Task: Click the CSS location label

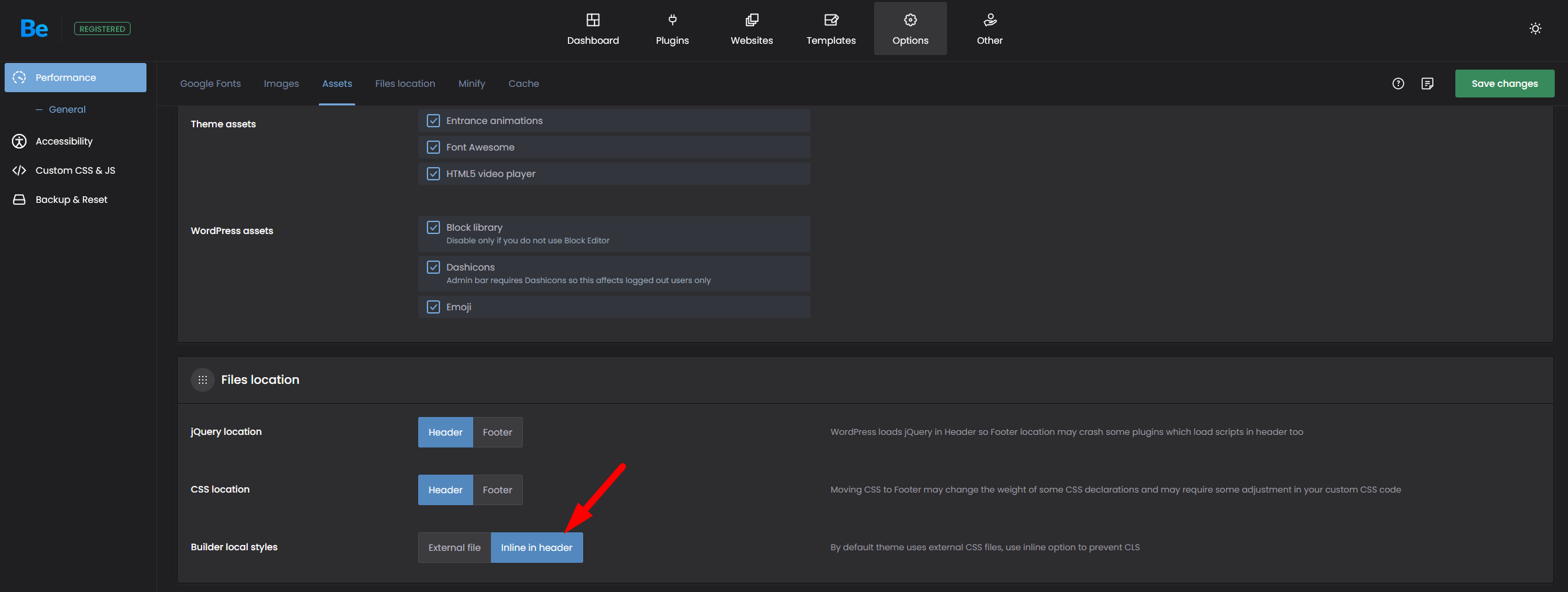Action: (220, 489)
